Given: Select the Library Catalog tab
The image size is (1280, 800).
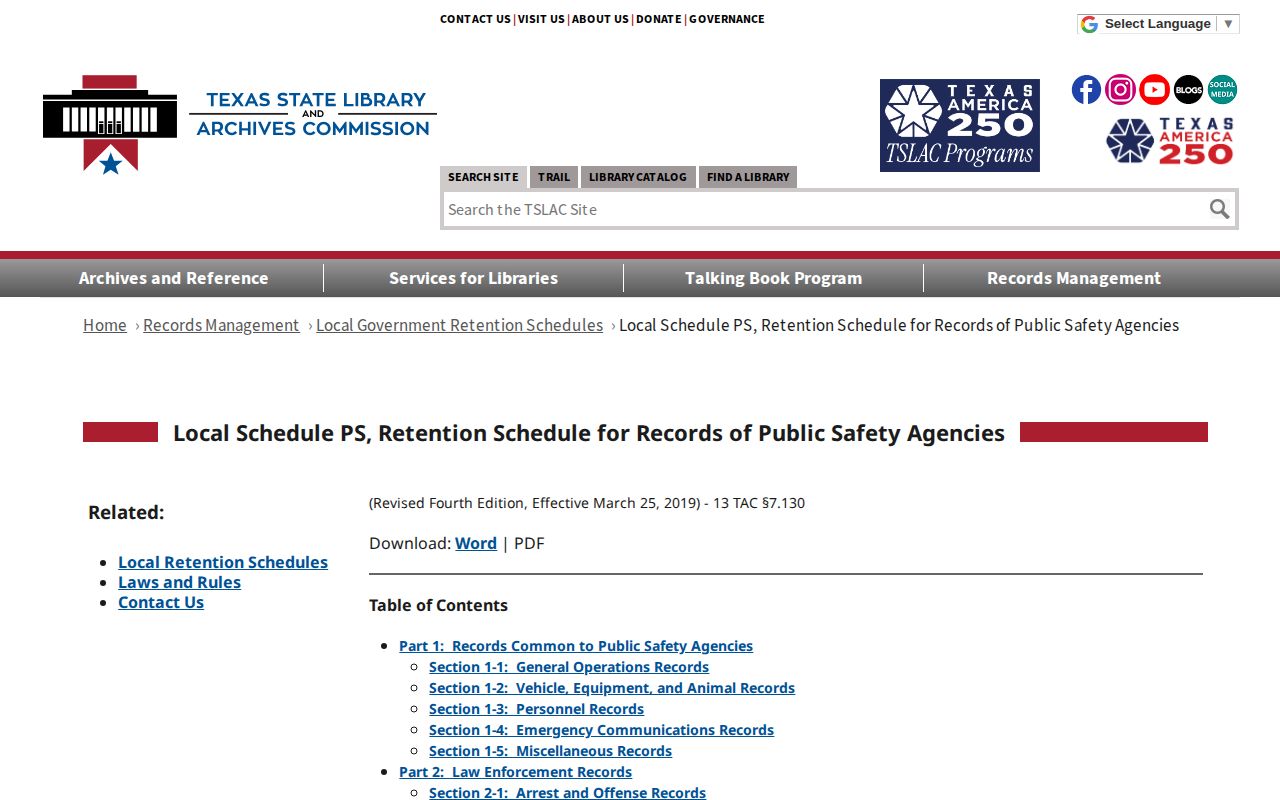Looking at the screenshot, I should pos(638,177).
